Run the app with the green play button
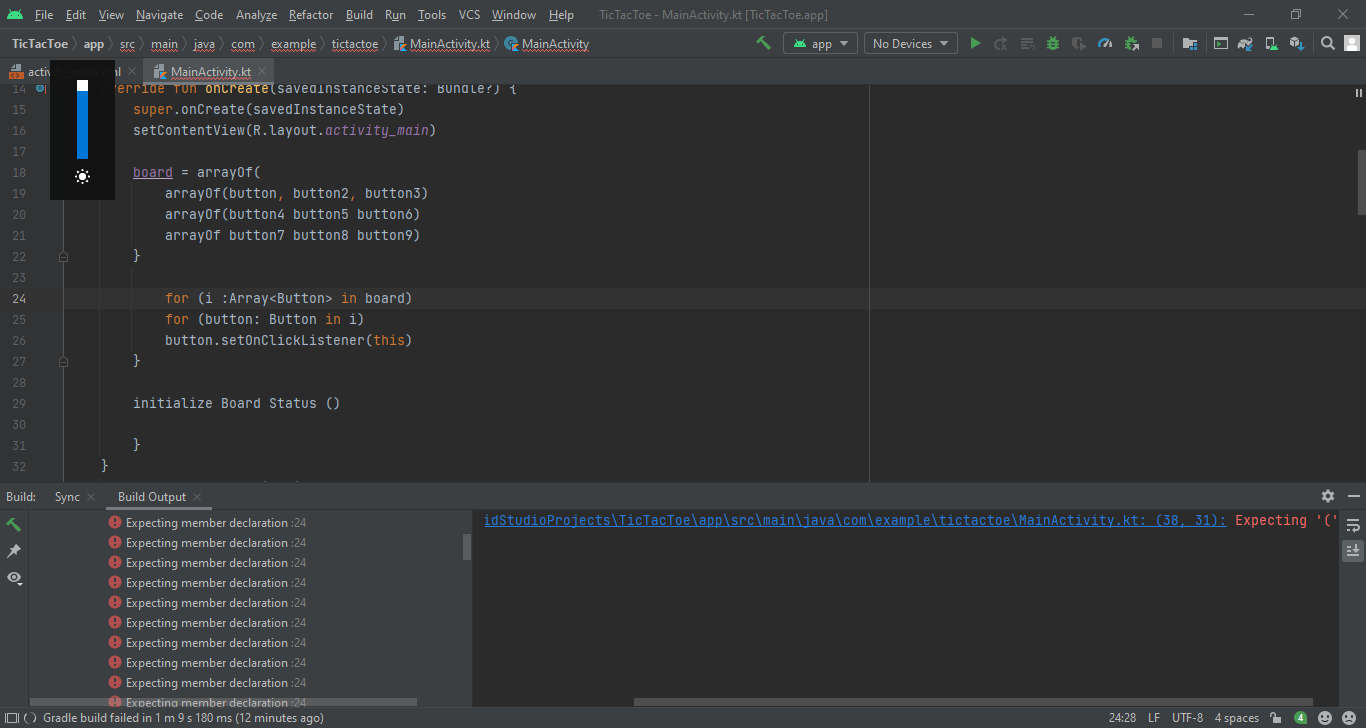The image size is (1366, 728). click(x=975, y=44)
